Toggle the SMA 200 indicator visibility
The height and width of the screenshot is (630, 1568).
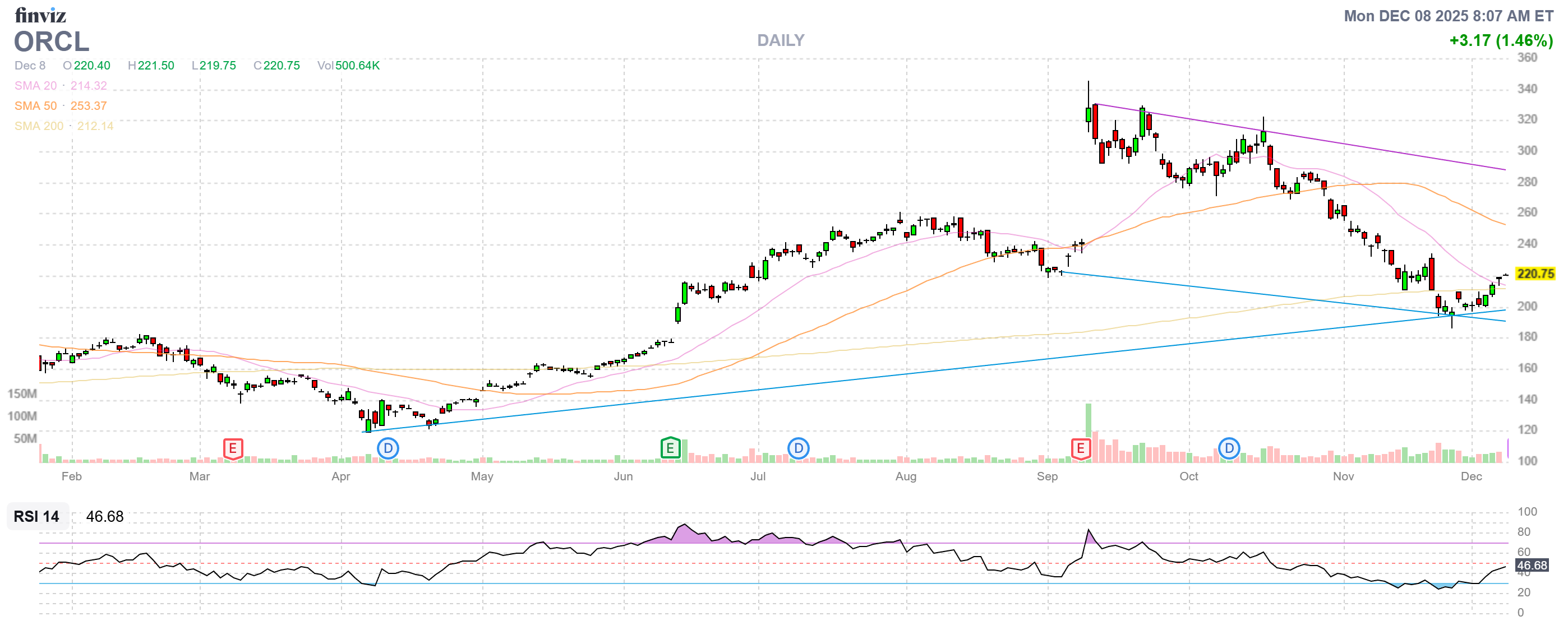click(38, 126)
